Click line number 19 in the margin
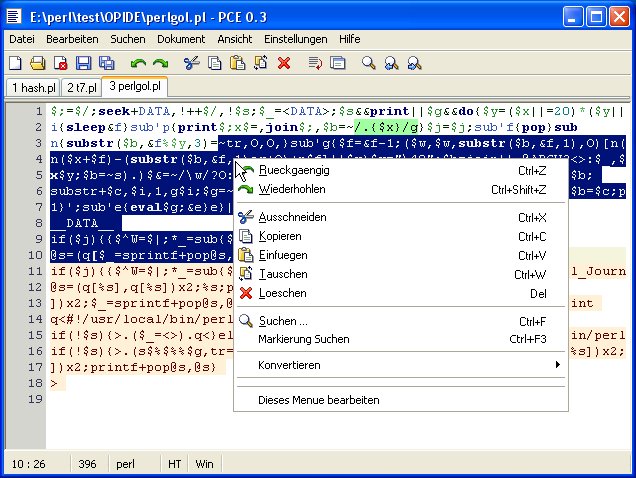 click(35, 399)
